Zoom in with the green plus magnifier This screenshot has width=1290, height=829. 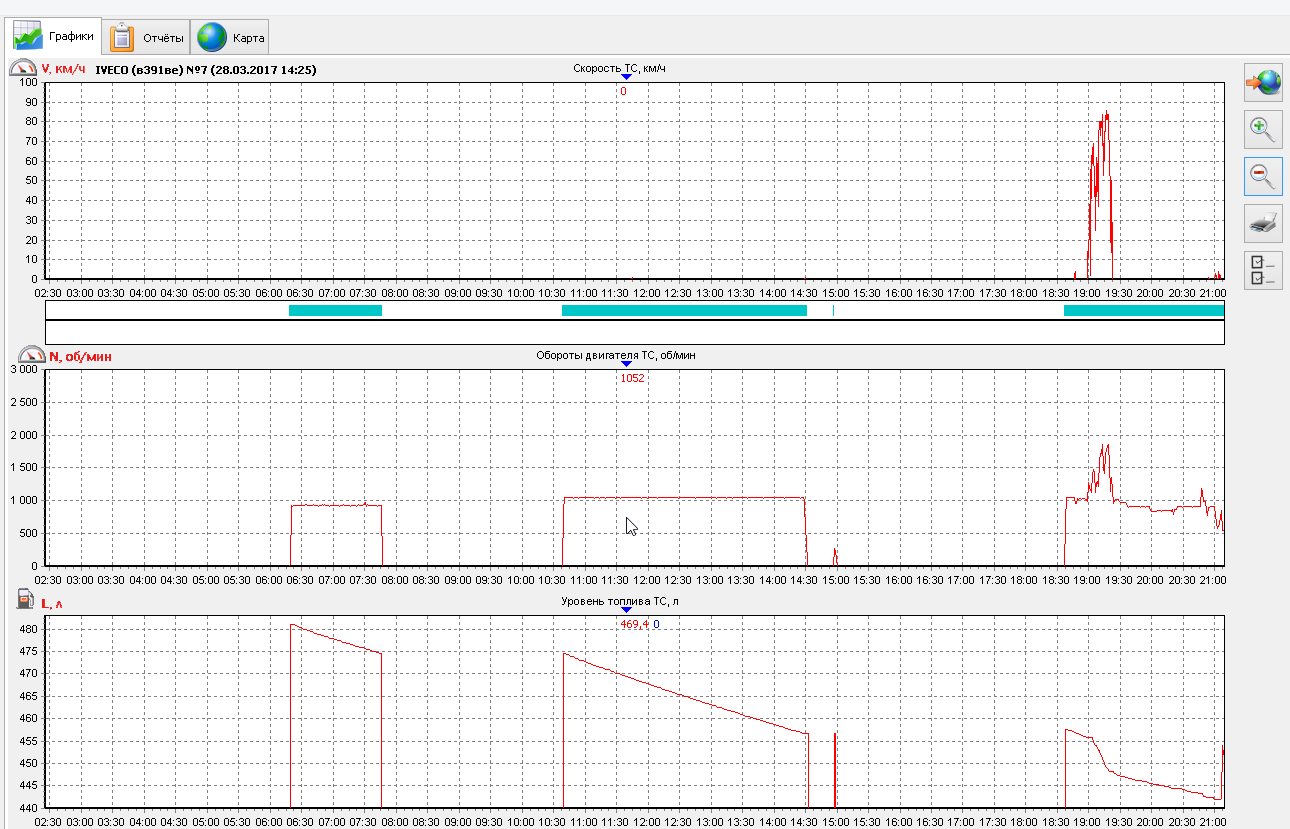tap(1263, 130)
